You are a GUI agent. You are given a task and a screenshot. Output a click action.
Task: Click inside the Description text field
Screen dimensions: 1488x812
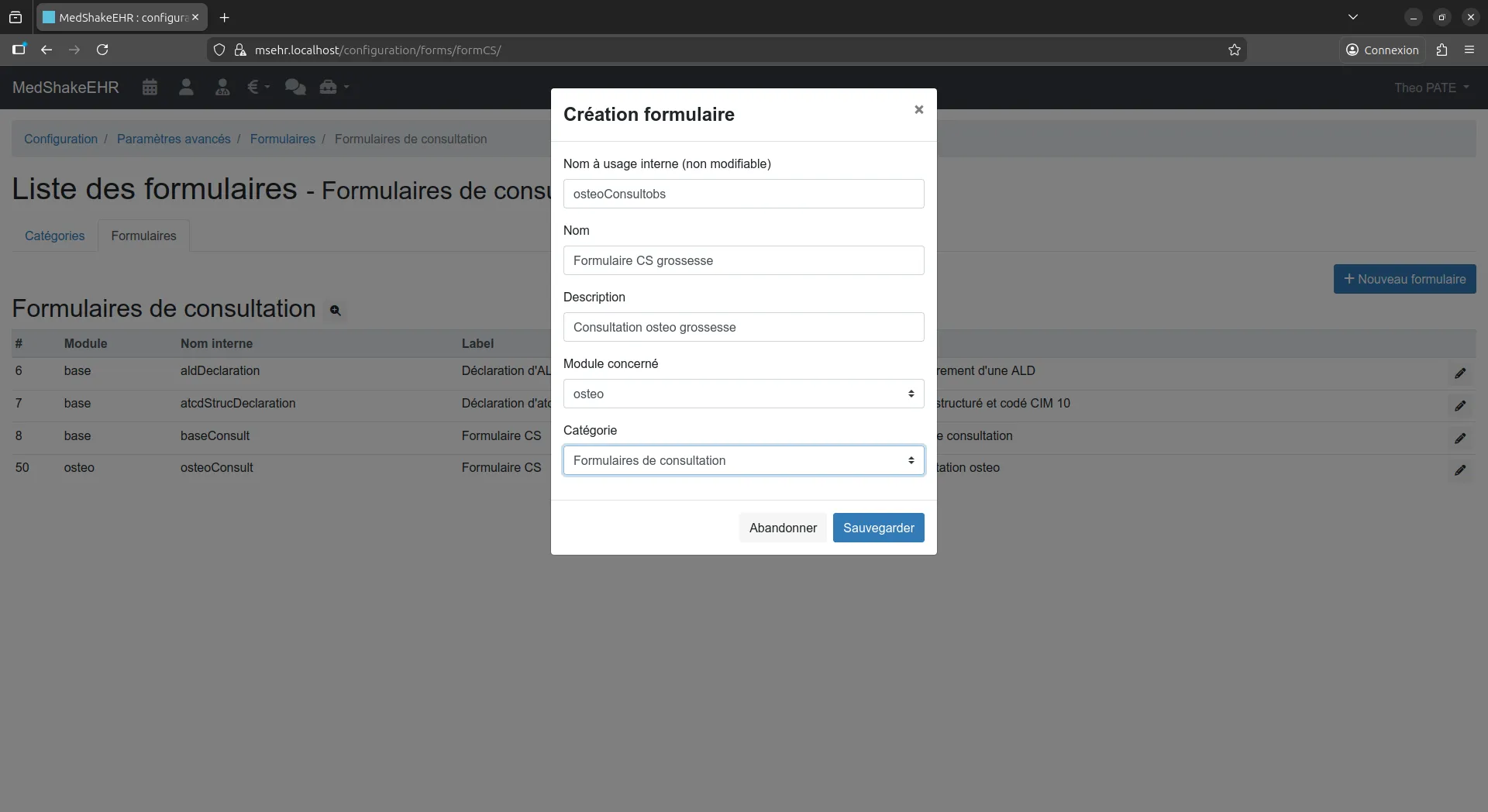point(743,327)
